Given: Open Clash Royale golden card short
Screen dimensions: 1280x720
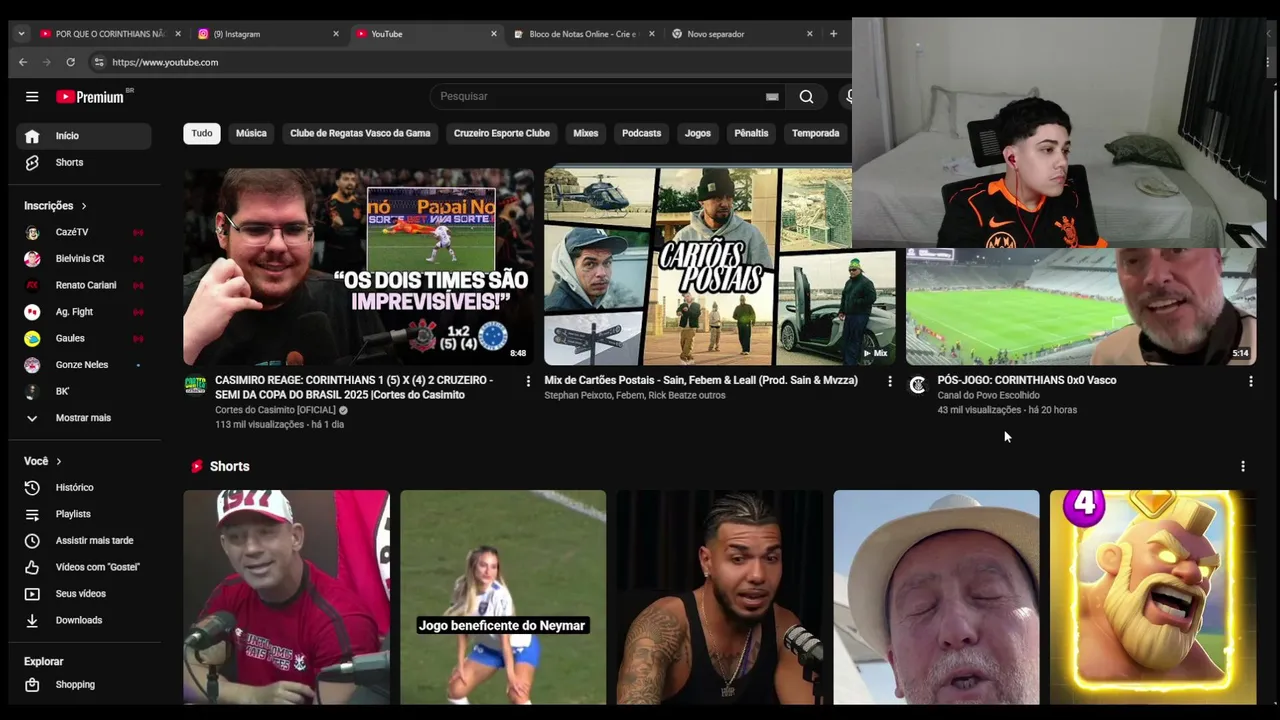Looking at the screenshot, I should point(1153,597).
